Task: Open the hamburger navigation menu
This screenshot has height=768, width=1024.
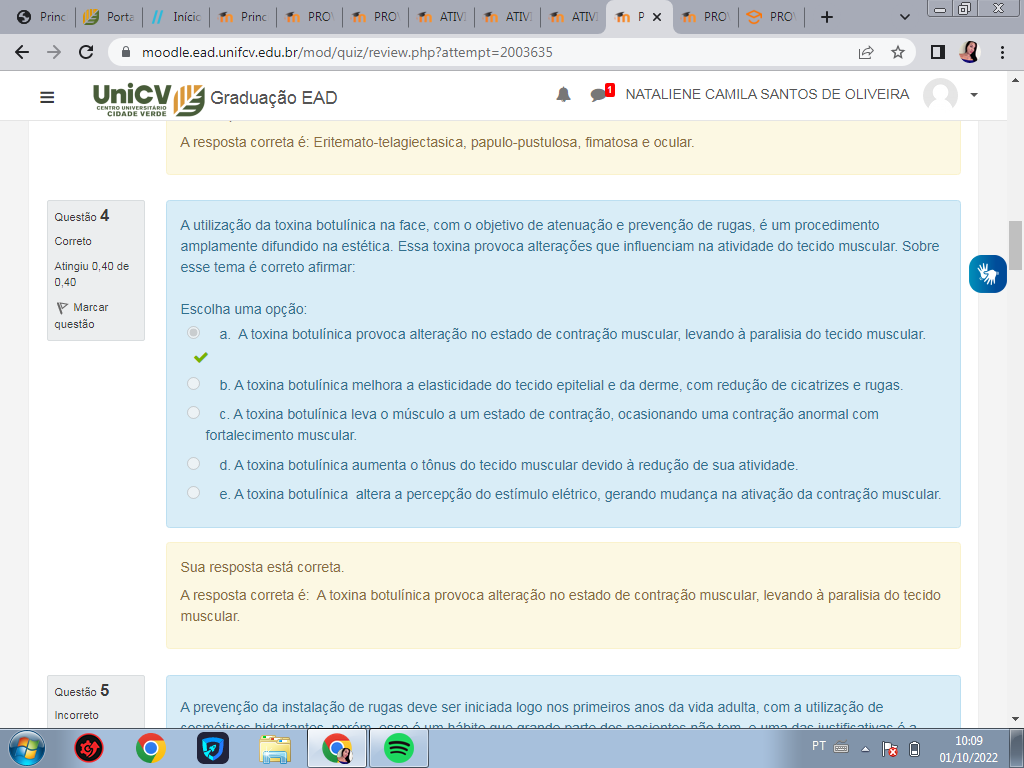Action: (x=47, y=97)
